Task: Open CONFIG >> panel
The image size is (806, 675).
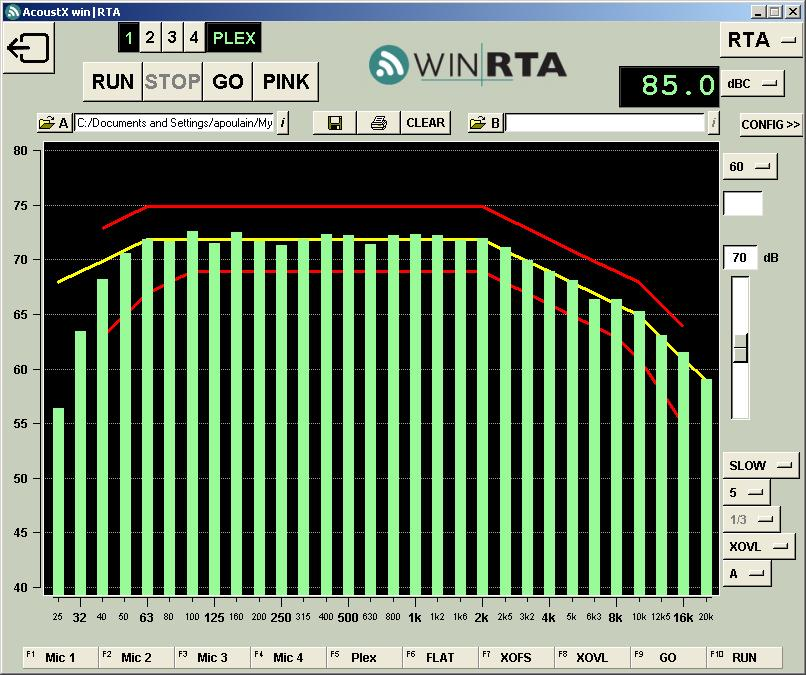Action: click(771, 124)
